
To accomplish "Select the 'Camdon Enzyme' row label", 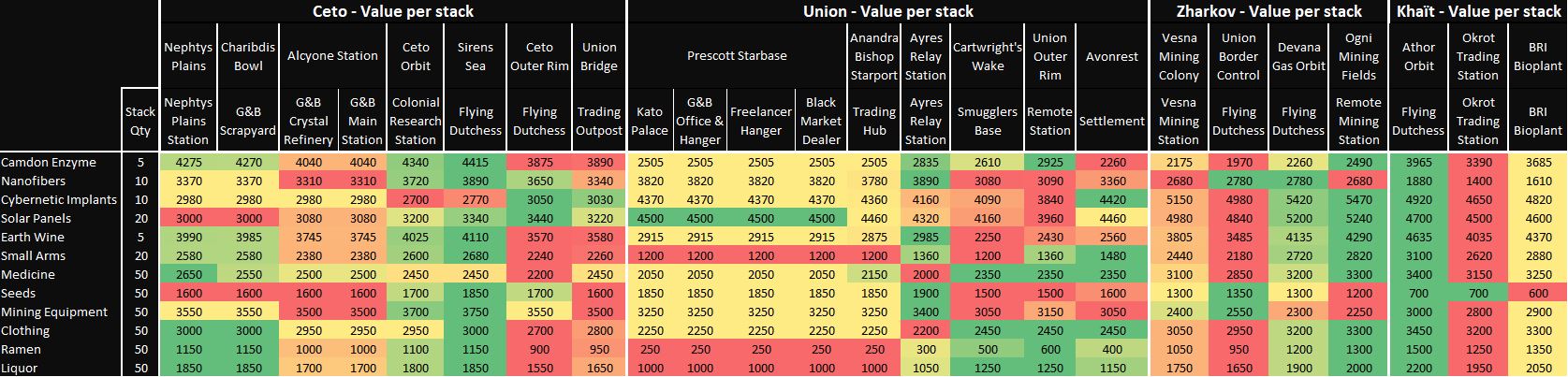I will click(49, 162).
